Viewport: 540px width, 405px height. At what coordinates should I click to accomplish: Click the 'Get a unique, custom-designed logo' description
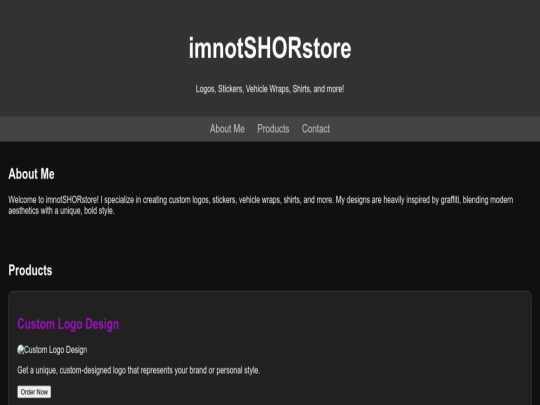pyautogui.click(x=138, y=371)
